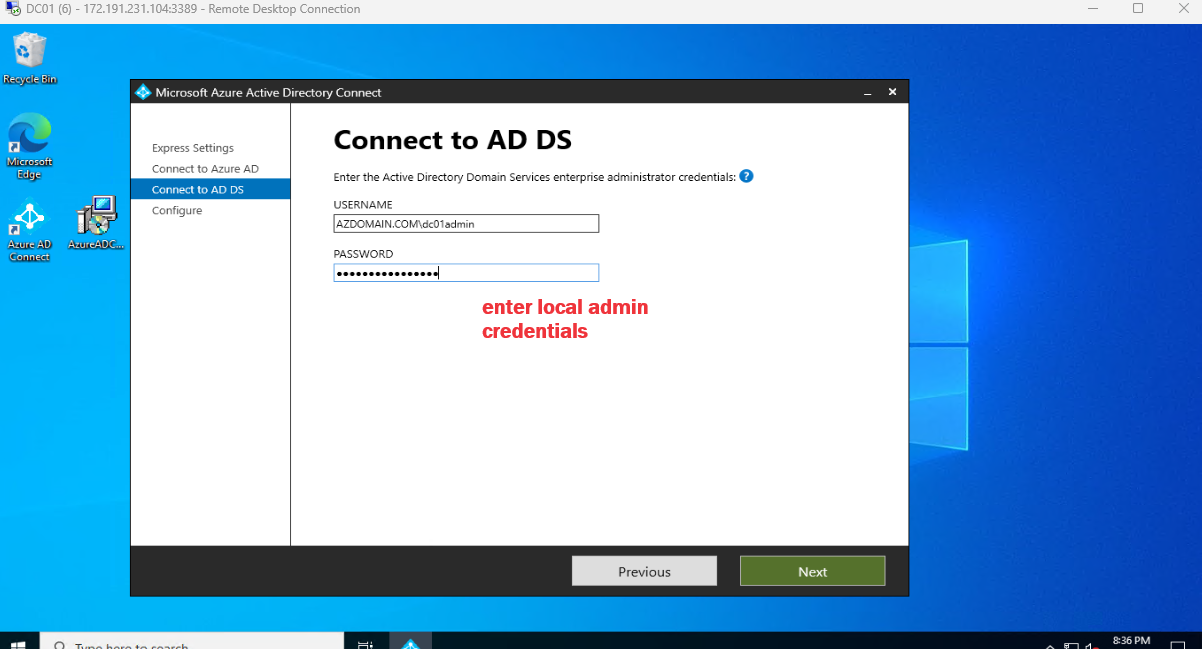Proceed with the green Next button
This screenshot has height=649, width=1202.
coord(812,571)
